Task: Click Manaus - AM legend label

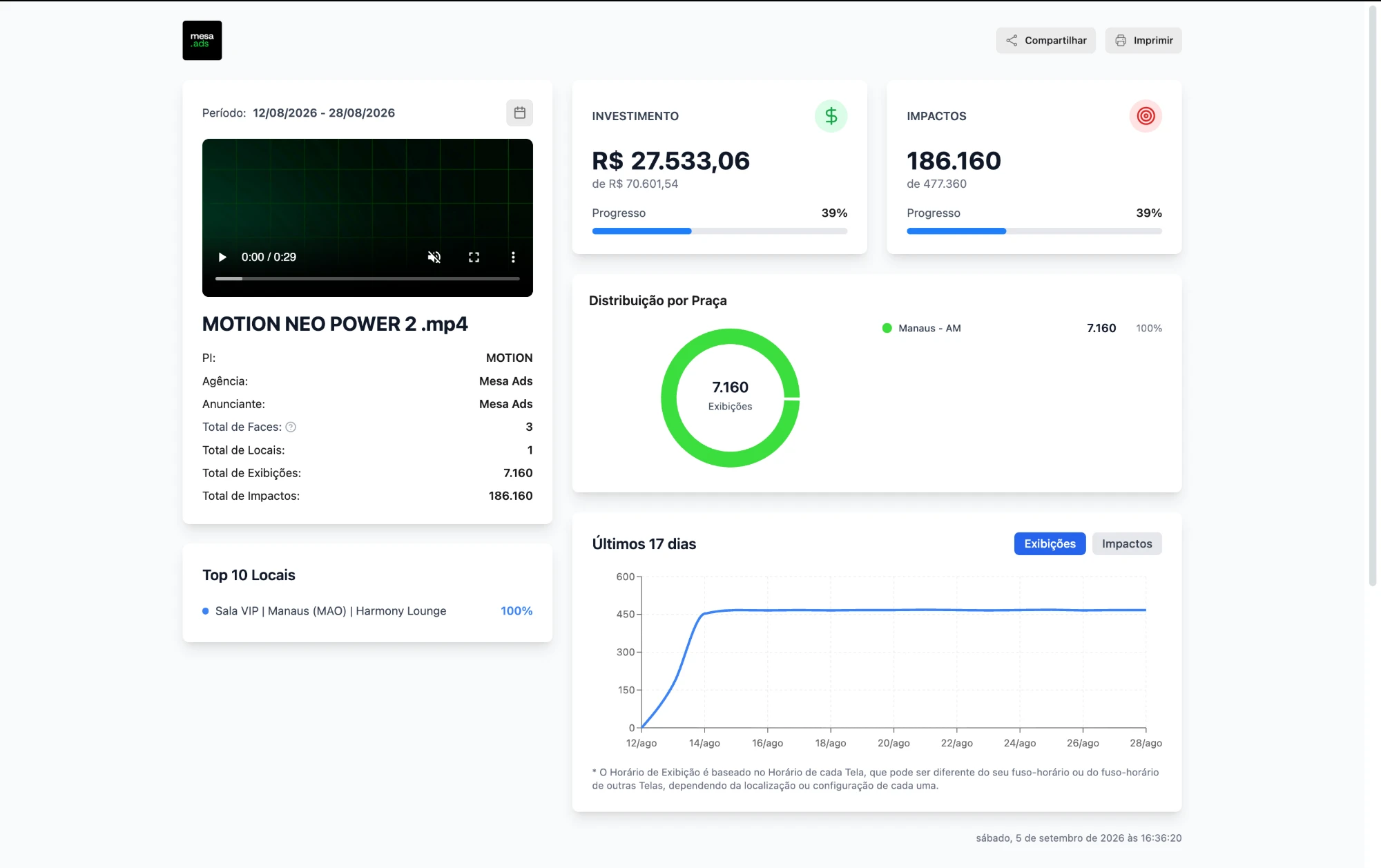Action: pos(929,328)
